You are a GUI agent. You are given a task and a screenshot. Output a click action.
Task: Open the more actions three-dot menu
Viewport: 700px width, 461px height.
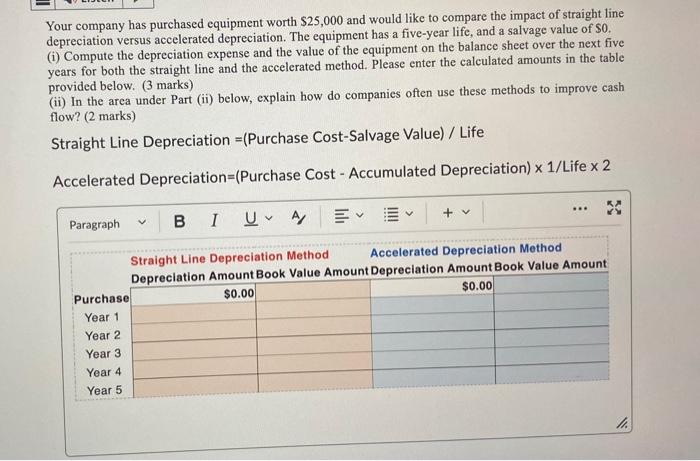pos(579,208)
